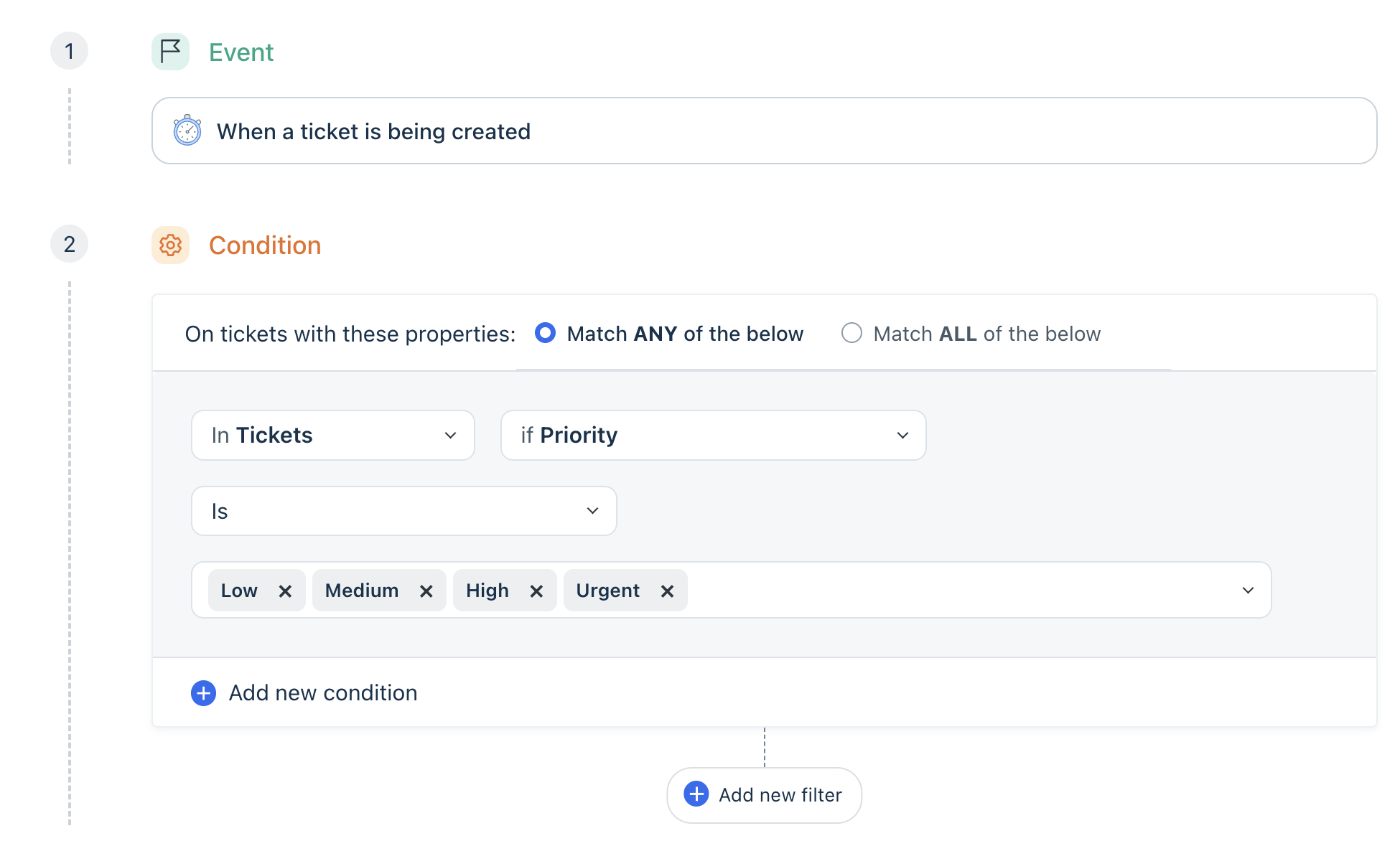Remove the High priority tag
This screenshot has width=1400, height=841.
(536, 591)
